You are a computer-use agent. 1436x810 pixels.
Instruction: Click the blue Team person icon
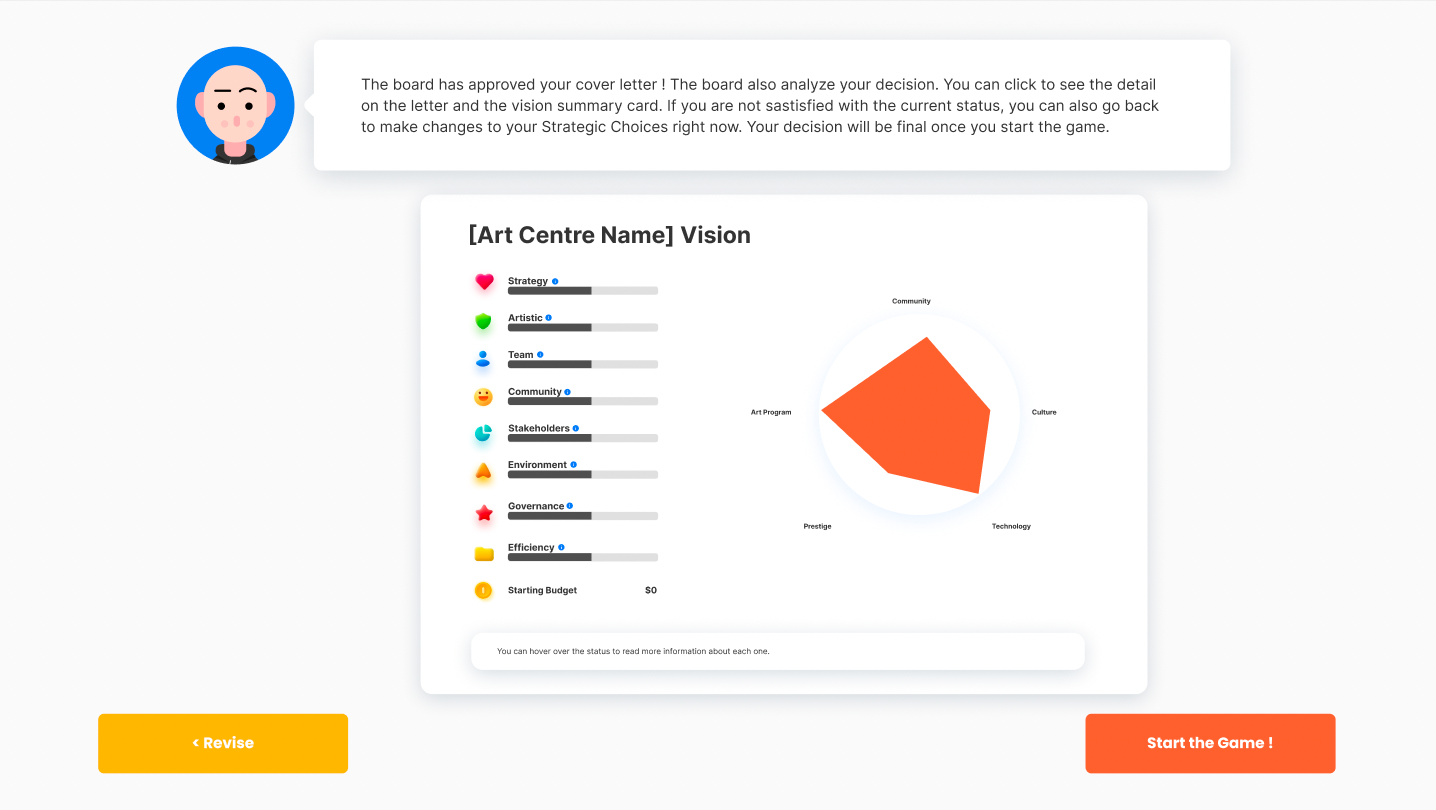click(484, 359)
